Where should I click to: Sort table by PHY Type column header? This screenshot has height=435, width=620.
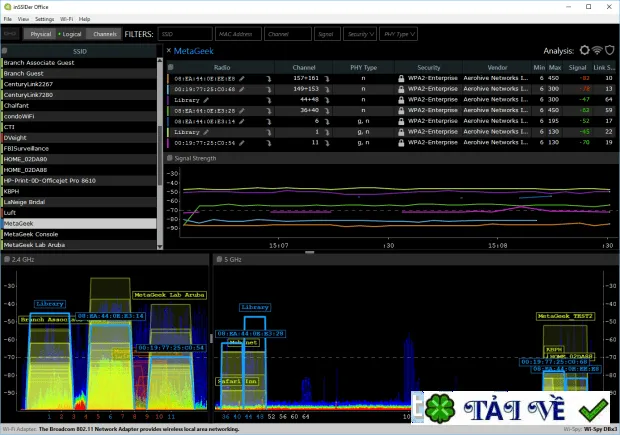pyautogui.click(x=363, y=68)
